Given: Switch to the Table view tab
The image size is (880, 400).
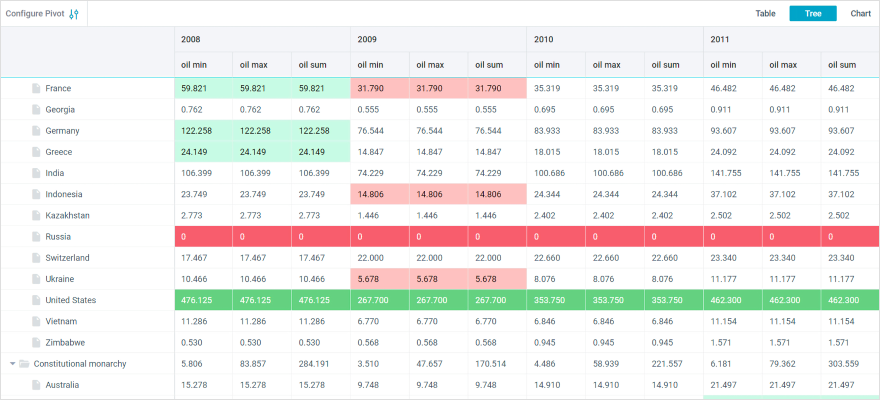Looking at the screenshot, I should (765, 14).
